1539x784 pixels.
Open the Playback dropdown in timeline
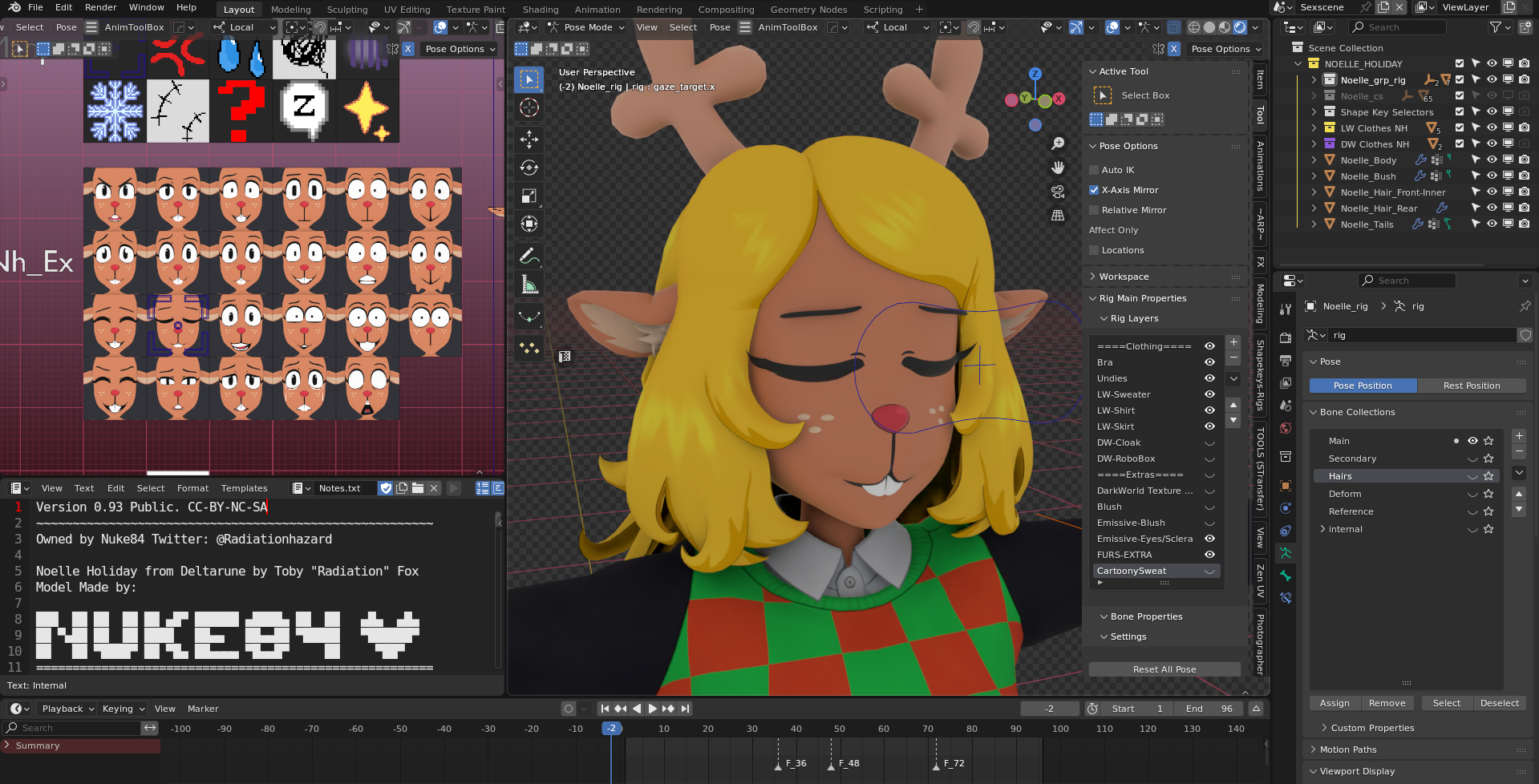click(x=67, y=709)
